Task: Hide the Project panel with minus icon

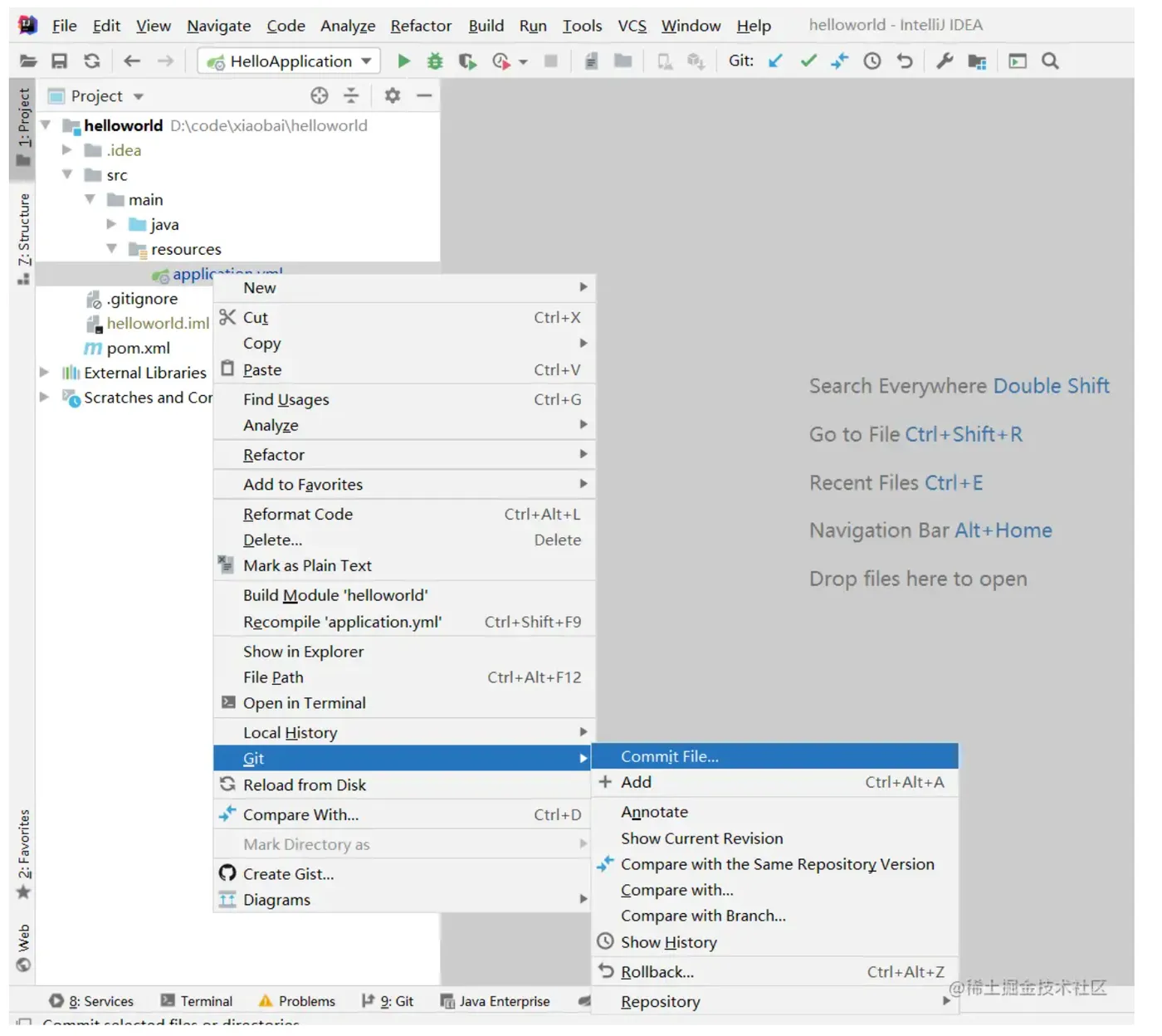Action: tap(424, 96)
